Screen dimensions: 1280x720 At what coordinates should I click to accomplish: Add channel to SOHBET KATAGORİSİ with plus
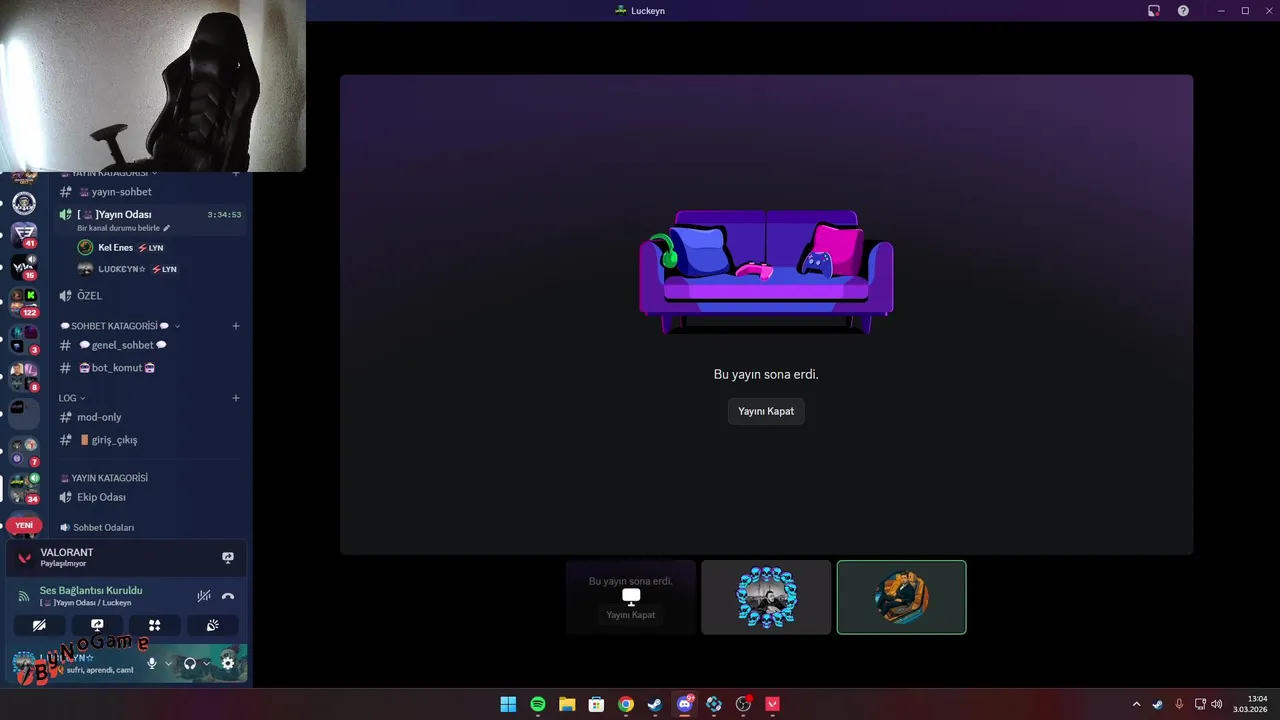pyautogui.click(x=236, y=326)
